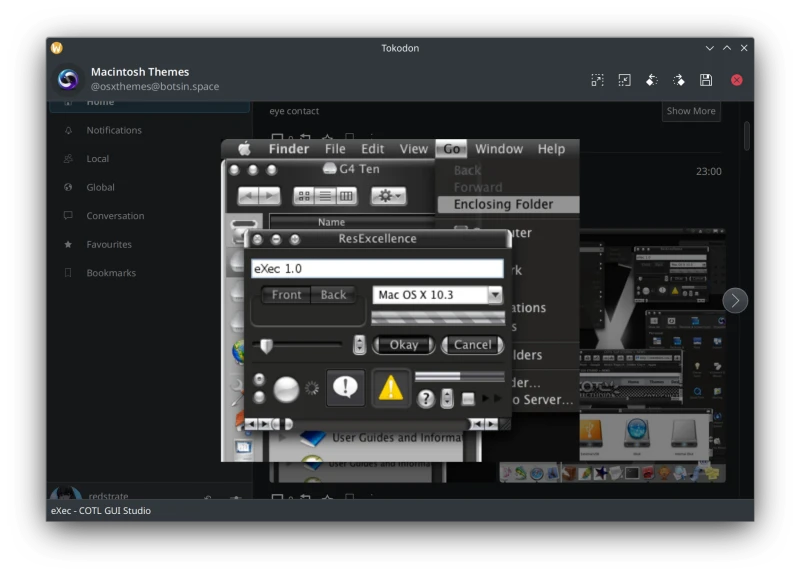Click the Apple logo in the pictured menu bar
The width and height of the screenshot is (800, 576).
pos(244,149)
